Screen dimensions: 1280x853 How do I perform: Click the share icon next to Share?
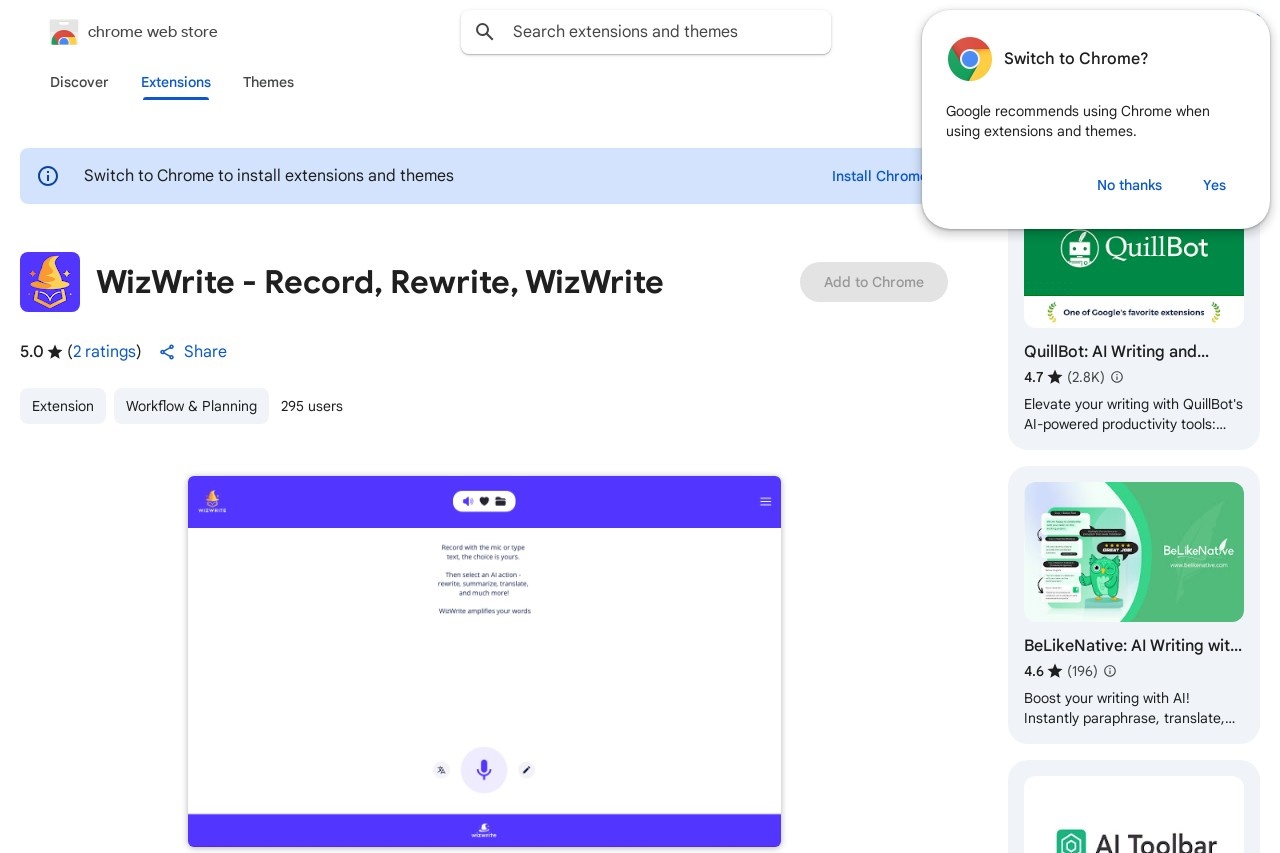pos(167,352)
